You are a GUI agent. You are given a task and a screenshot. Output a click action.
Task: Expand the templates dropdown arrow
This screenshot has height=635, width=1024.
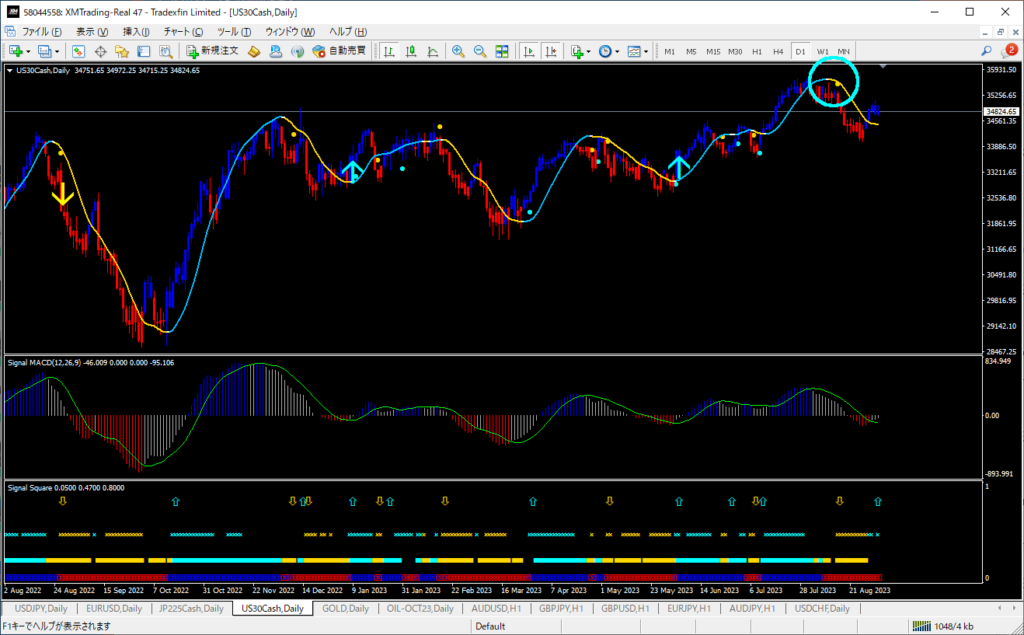coord(646,52)
